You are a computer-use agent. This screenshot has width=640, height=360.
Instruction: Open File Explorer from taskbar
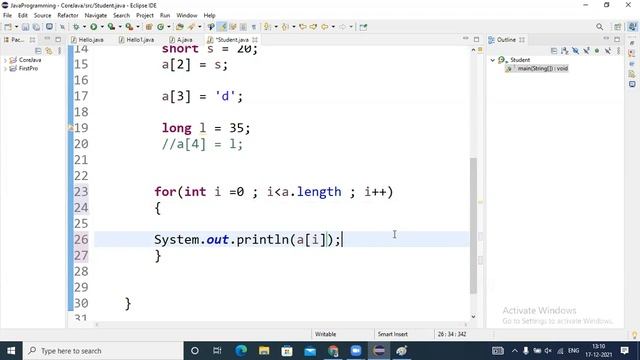tap(264, 351)
